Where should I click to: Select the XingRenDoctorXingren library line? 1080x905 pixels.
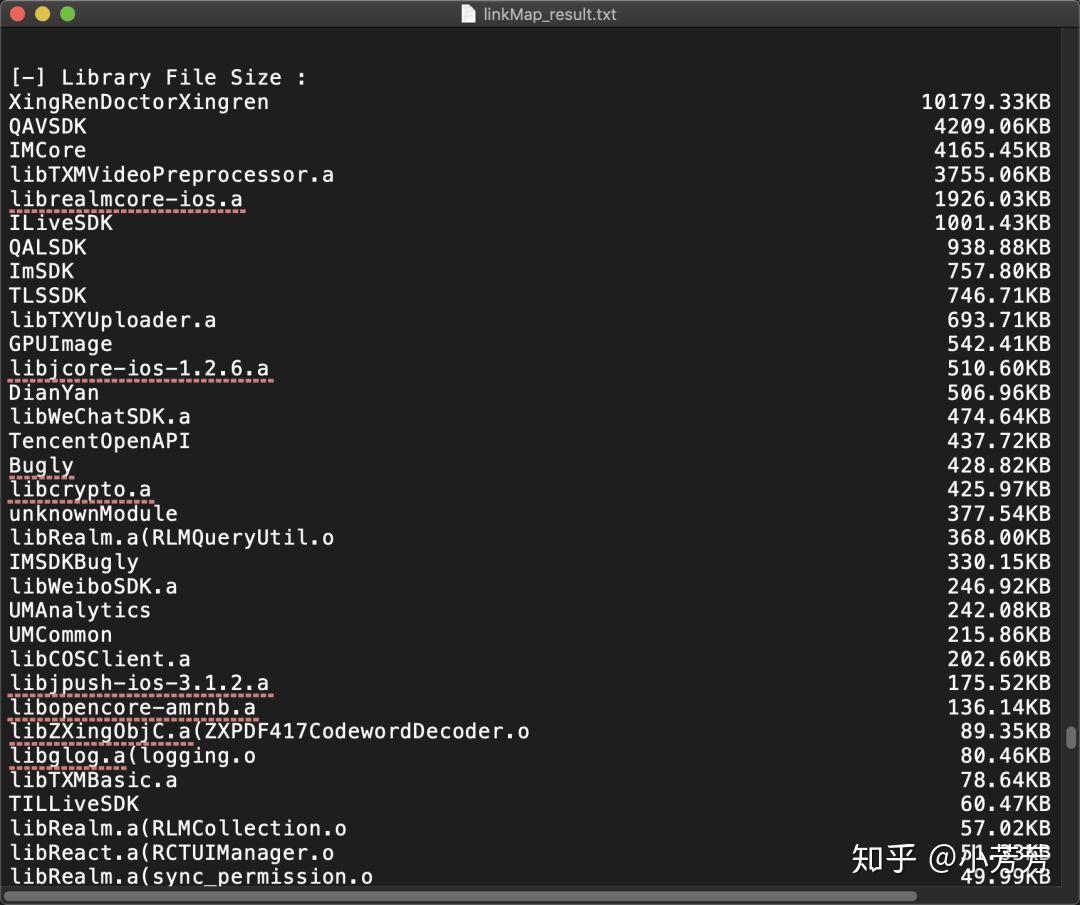[x=138, y=101]
